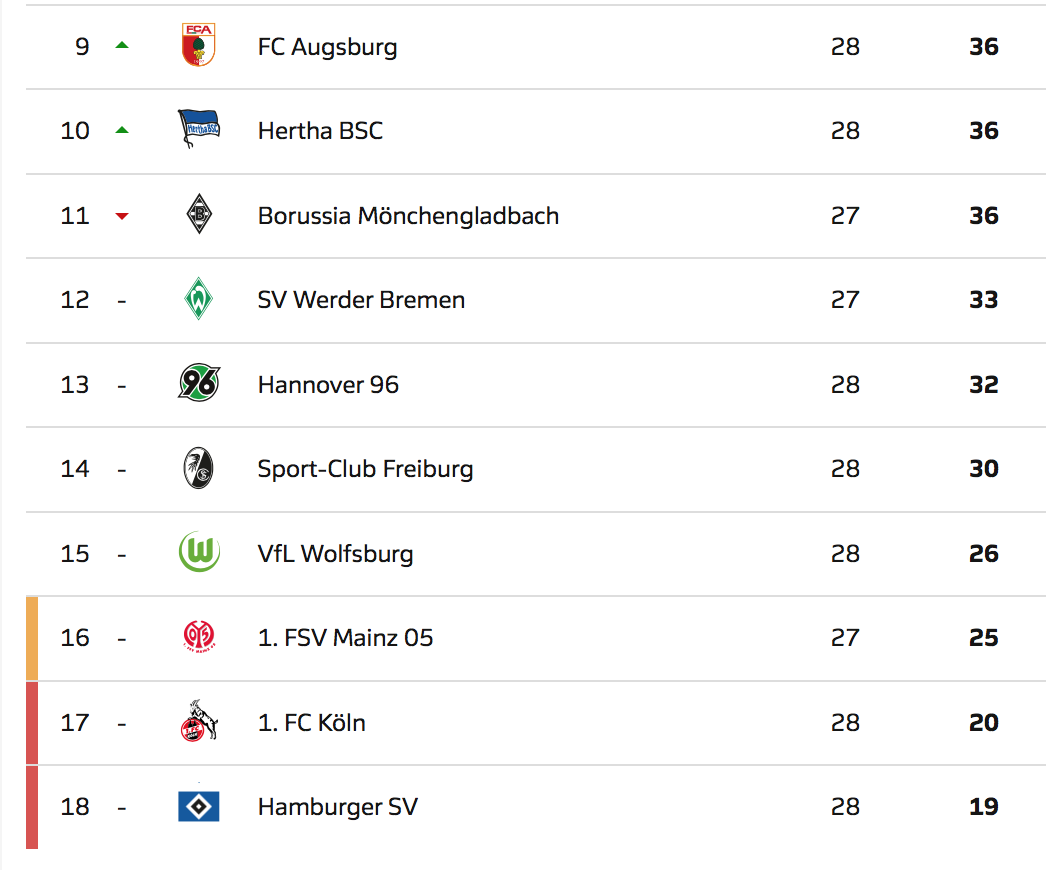Click the Hannover 96 logo

pos(198,384)
